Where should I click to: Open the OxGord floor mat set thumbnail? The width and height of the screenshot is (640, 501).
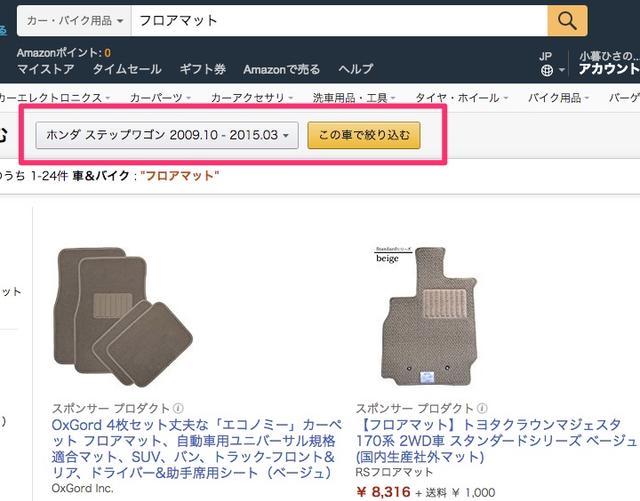pos(123,316)
